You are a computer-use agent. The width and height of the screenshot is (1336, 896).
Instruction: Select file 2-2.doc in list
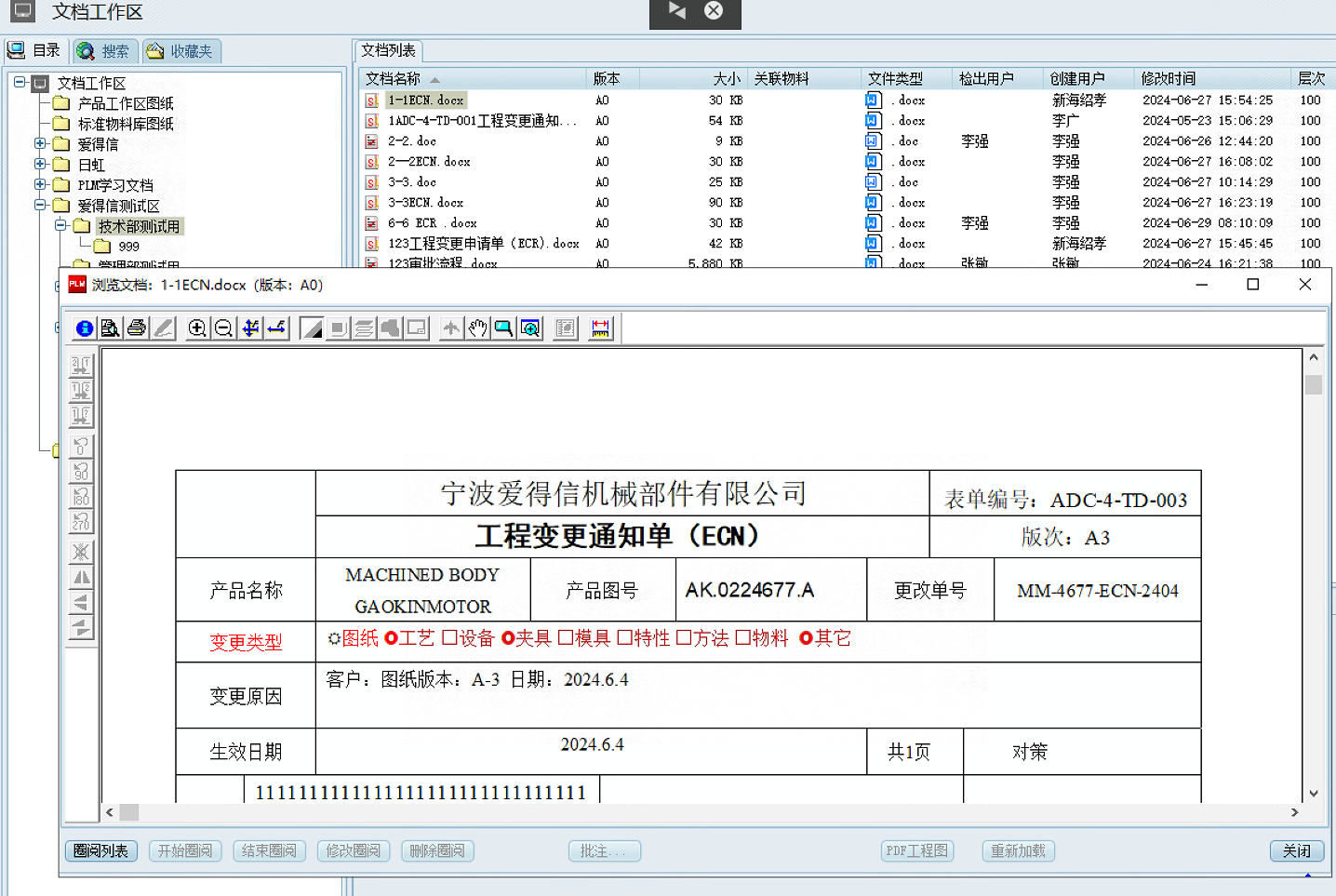[x=412, y=140]
